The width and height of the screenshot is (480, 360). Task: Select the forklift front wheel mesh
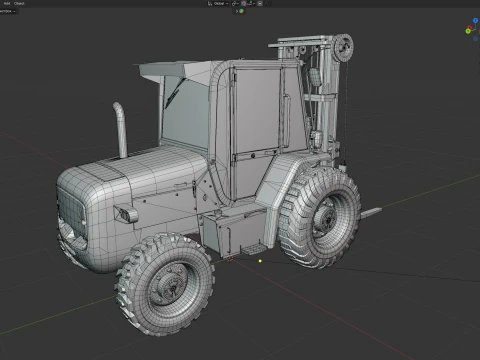pos(166,284)
